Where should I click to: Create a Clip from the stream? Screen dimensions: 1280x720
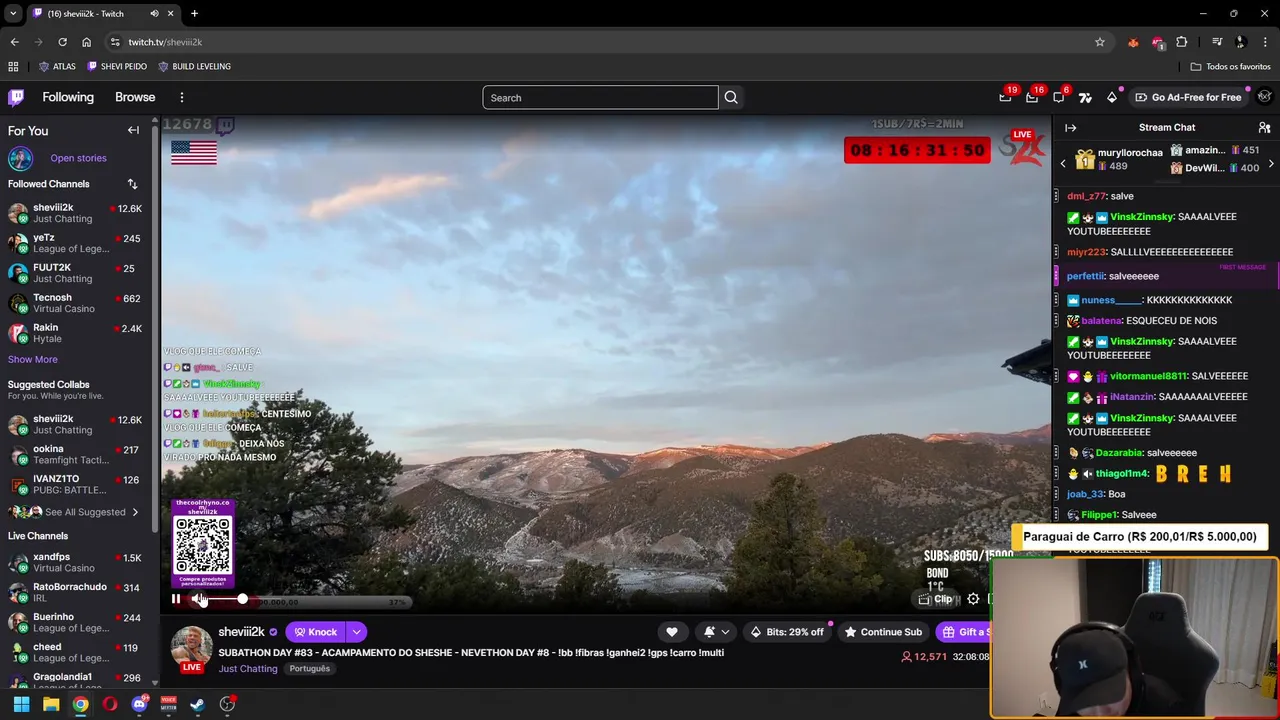click(x=936, y=599)
